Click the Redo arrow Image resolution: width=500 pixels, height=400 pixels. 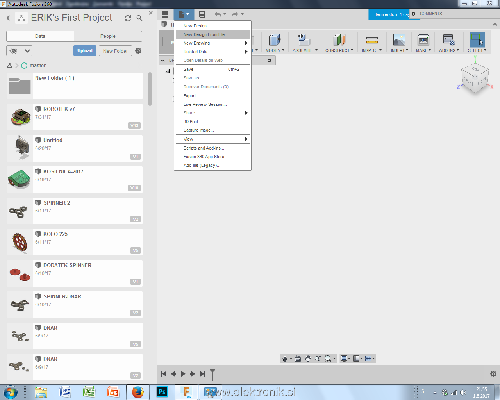pos(235,14)
